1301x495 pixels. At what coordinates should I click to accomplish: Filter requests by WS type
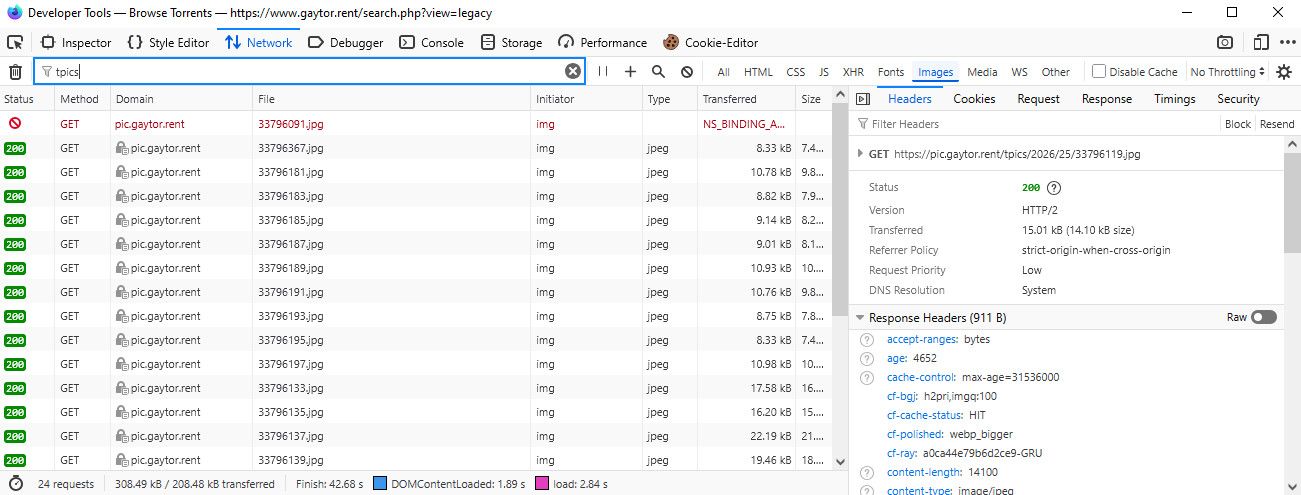click(1019, 72)
